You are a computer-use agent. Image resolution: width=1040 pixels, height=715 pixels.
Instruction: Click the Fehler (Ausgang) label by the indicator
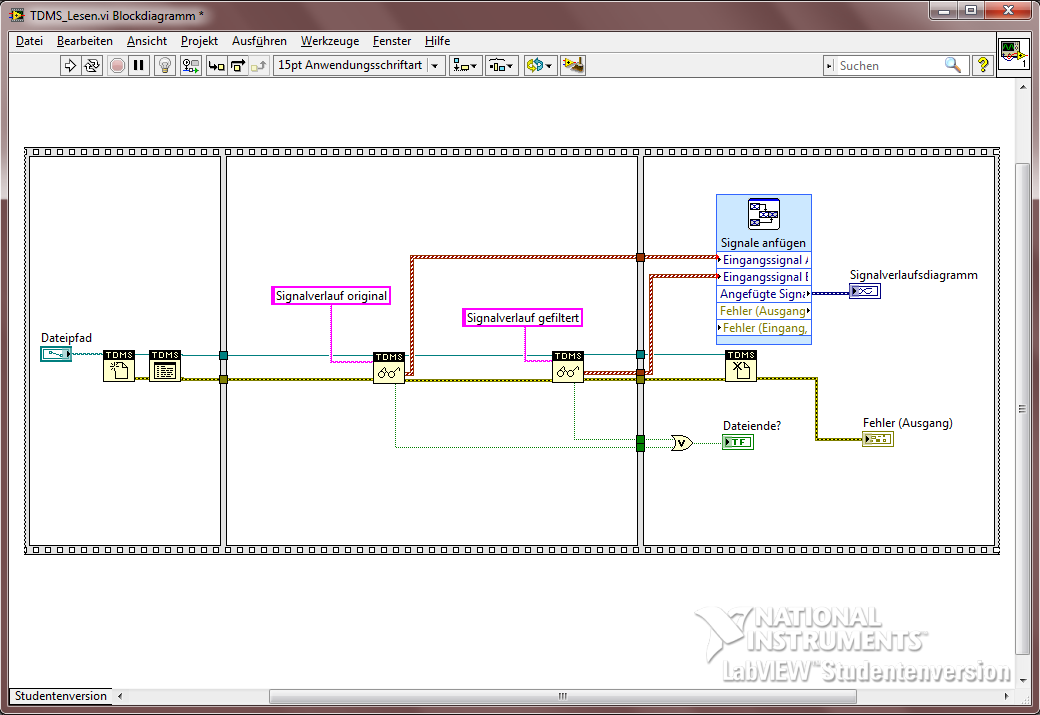pyautogui.click(x=907, y=423)
